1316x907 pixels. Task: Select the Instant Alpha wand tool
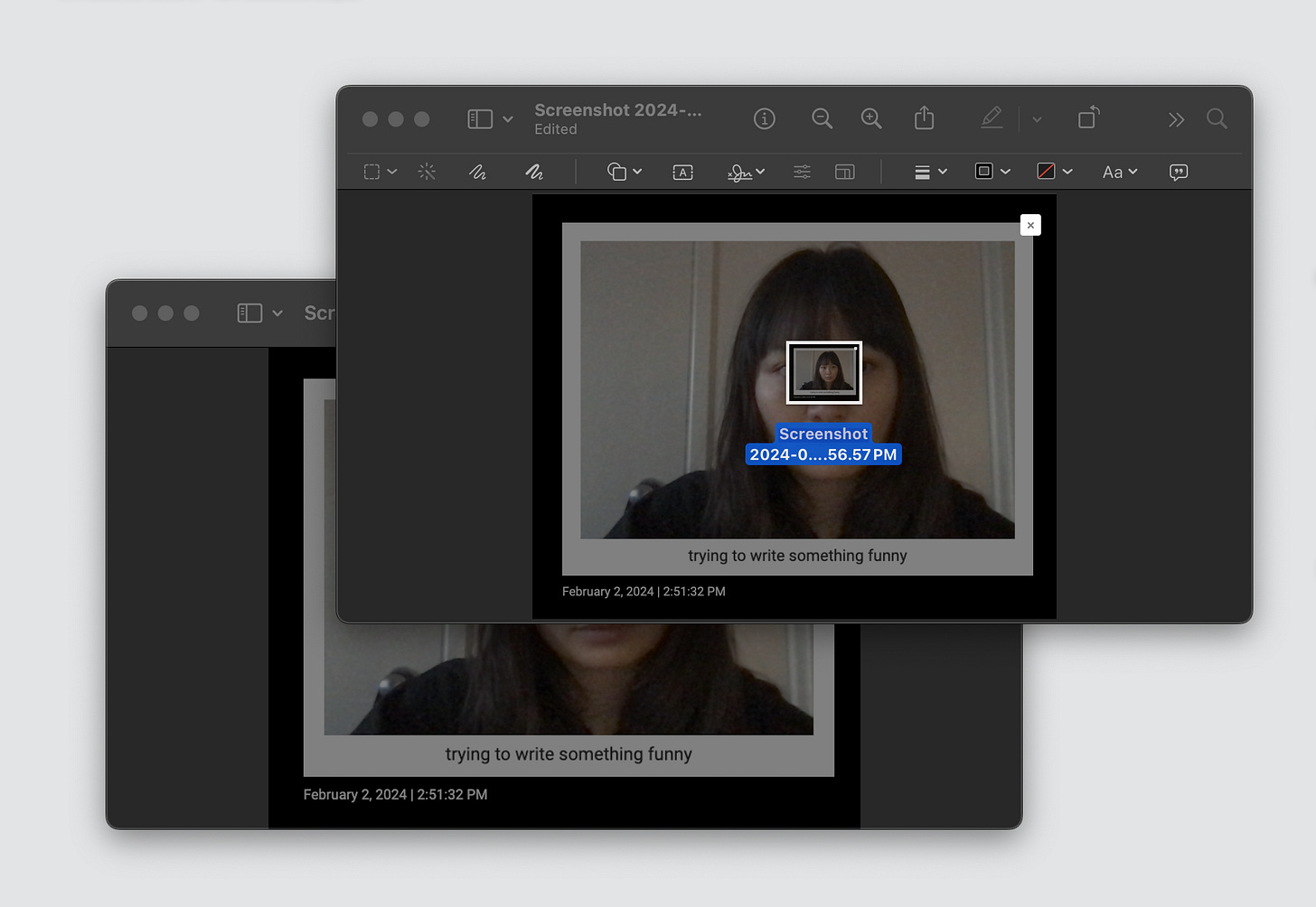[x=427, y=172]
